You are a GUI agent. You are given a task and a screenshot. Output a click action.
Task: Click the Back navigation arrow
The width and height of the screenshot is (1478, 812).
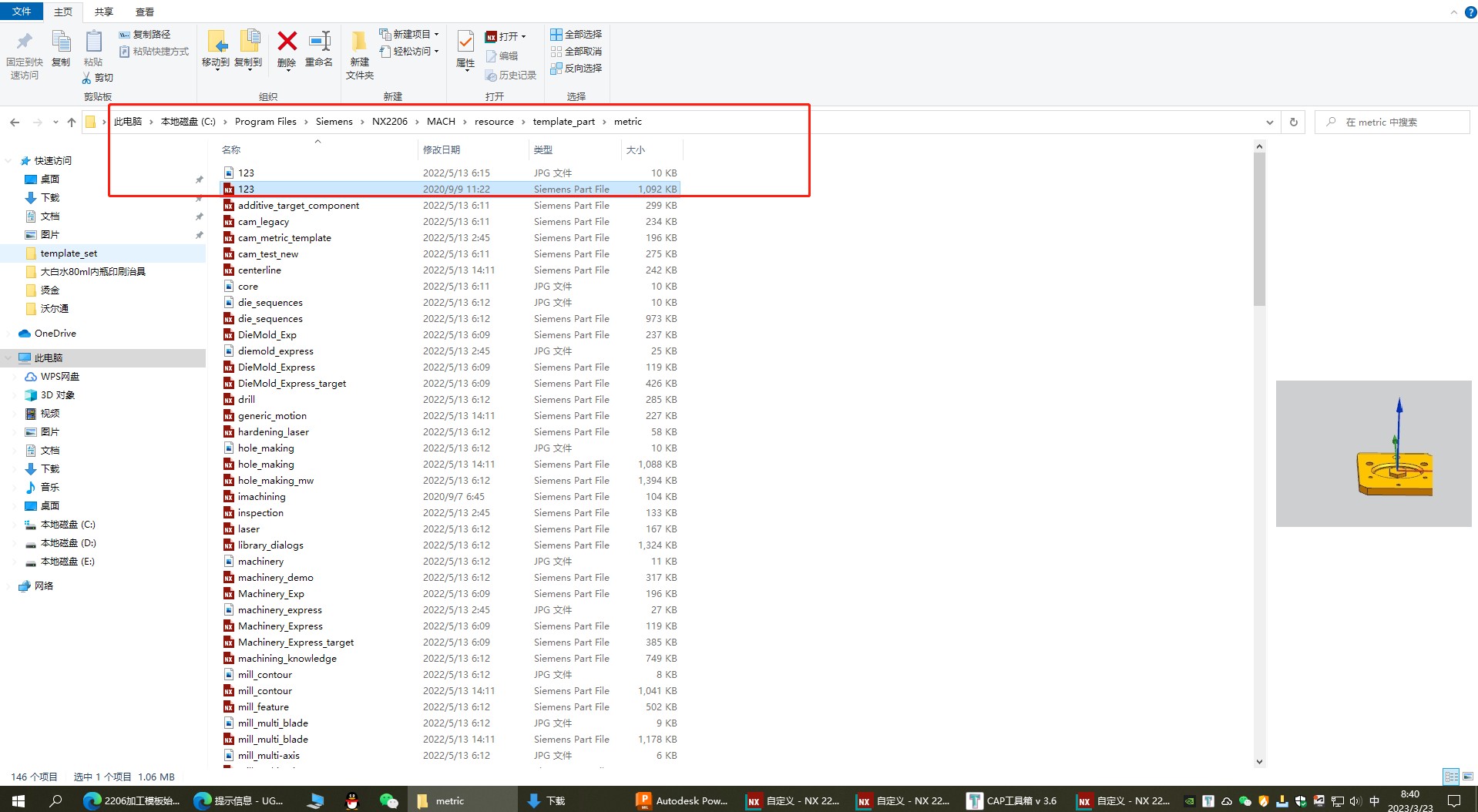click(x=15, y=122)
